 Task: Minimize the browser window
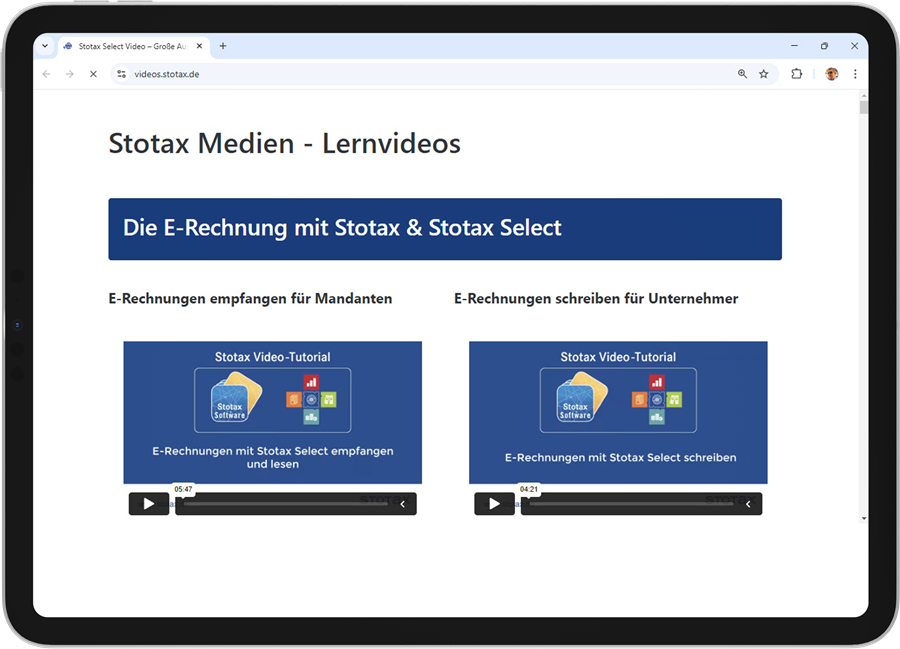click(x=794, y=46)
